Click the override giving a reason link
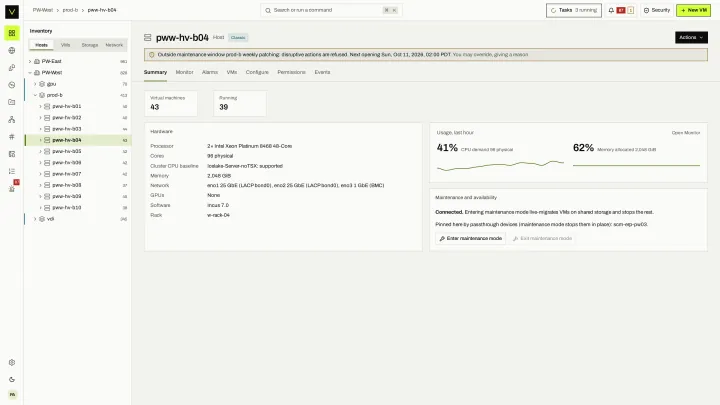This screenshot has height=405, width=720. click(x=490, y=55)
